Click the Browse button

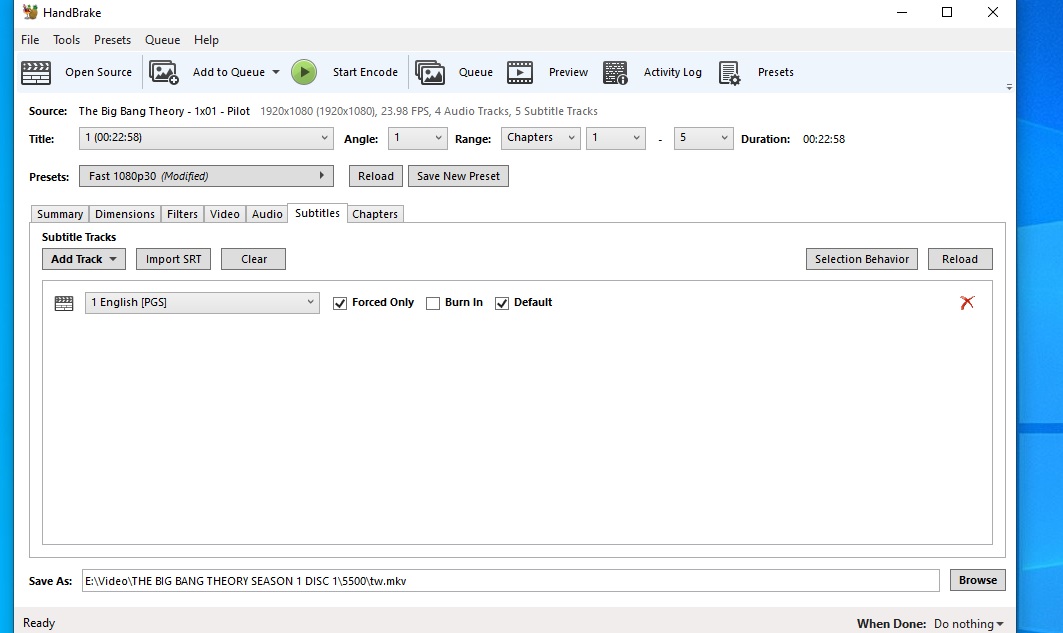(978, 580)
